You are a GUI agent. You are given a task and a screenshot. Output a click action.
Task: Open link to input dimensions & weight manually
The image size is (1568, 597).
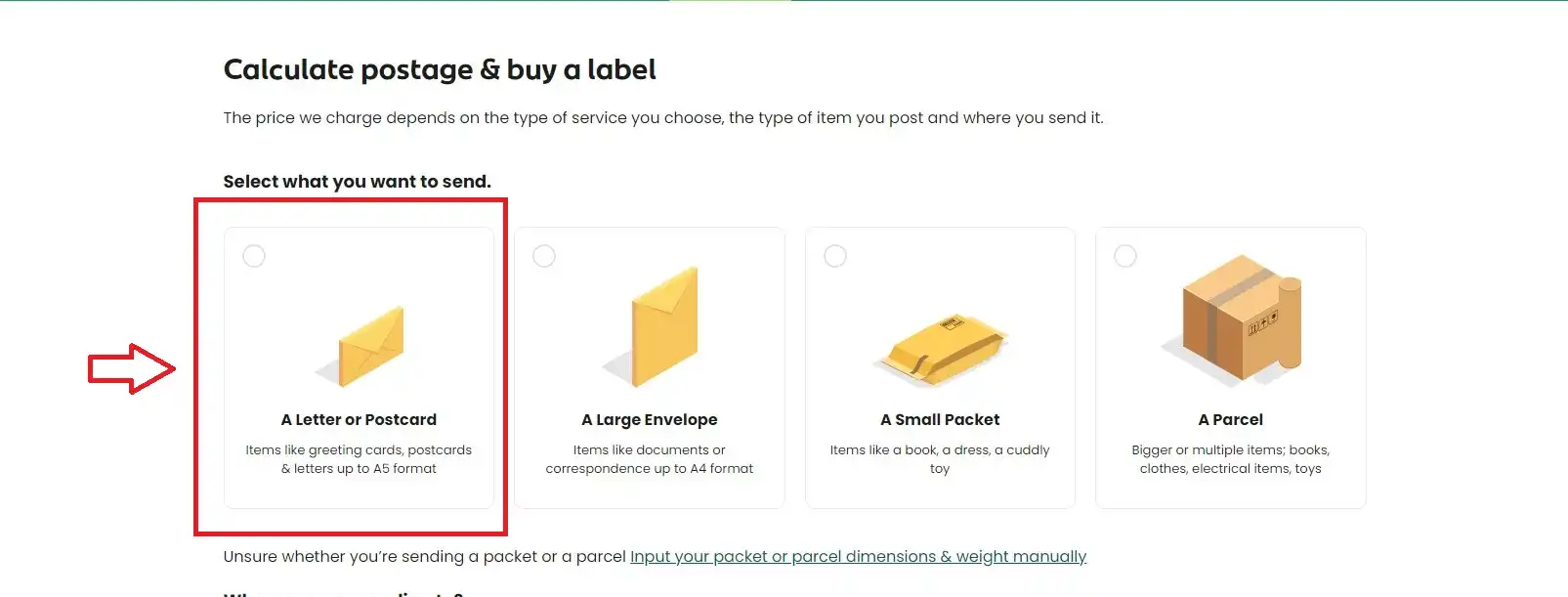(858, 556)
